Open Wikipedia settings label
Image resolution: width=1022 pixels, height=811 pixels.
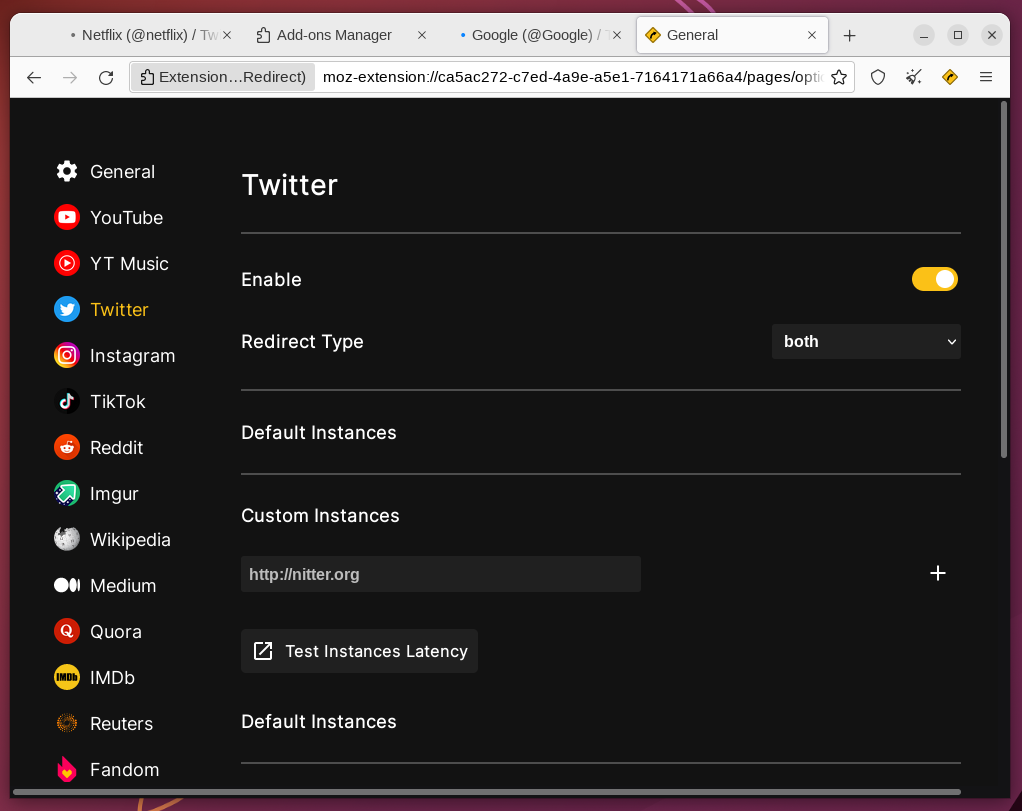(x=130, y=540)
